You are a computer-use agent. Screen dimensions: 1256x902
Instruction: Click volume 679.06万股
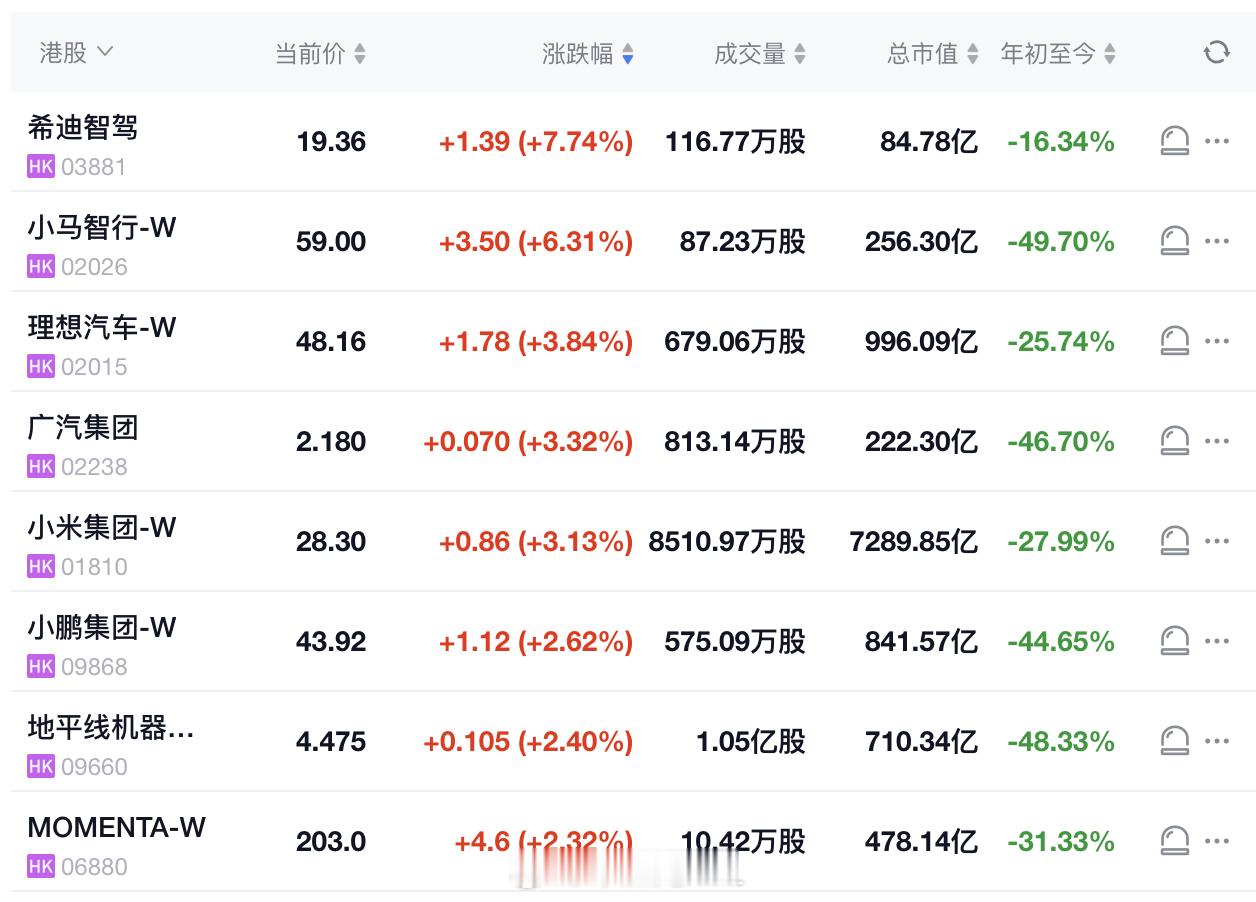(735, 342)
